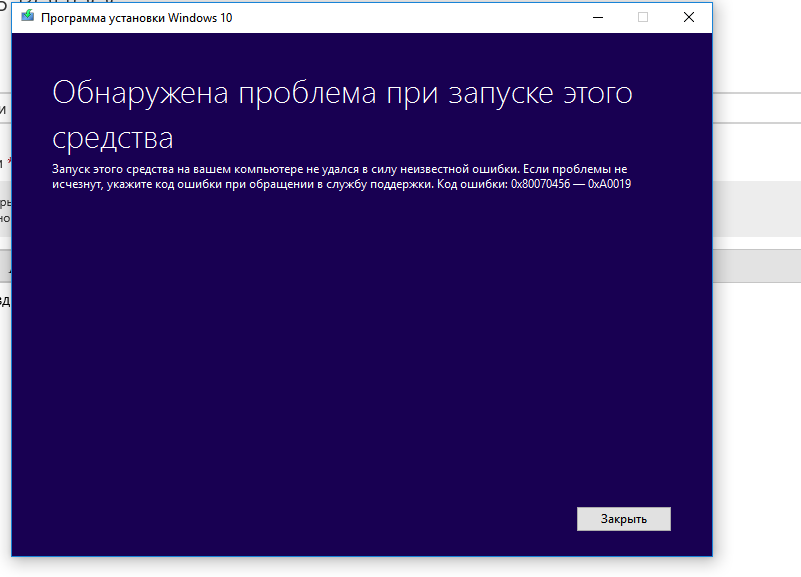Click the error code text 0x80070456 — 0xA0019
The image size is (801, 577).
point(571,184)
